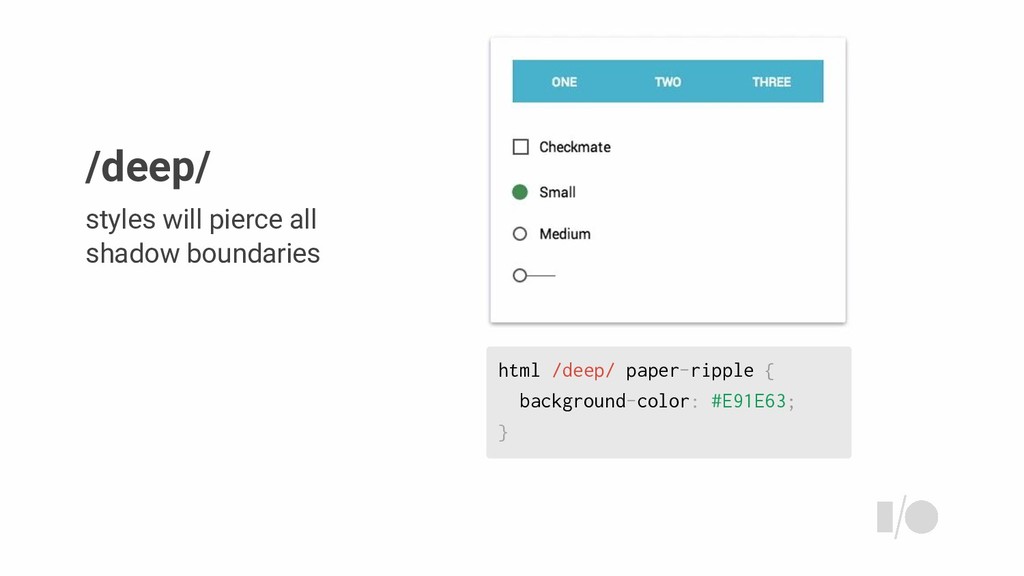The height and width of the screenshot is (576, 1024).
Task: Switch to the TWO tab
Action: click(x=667, y=82)
